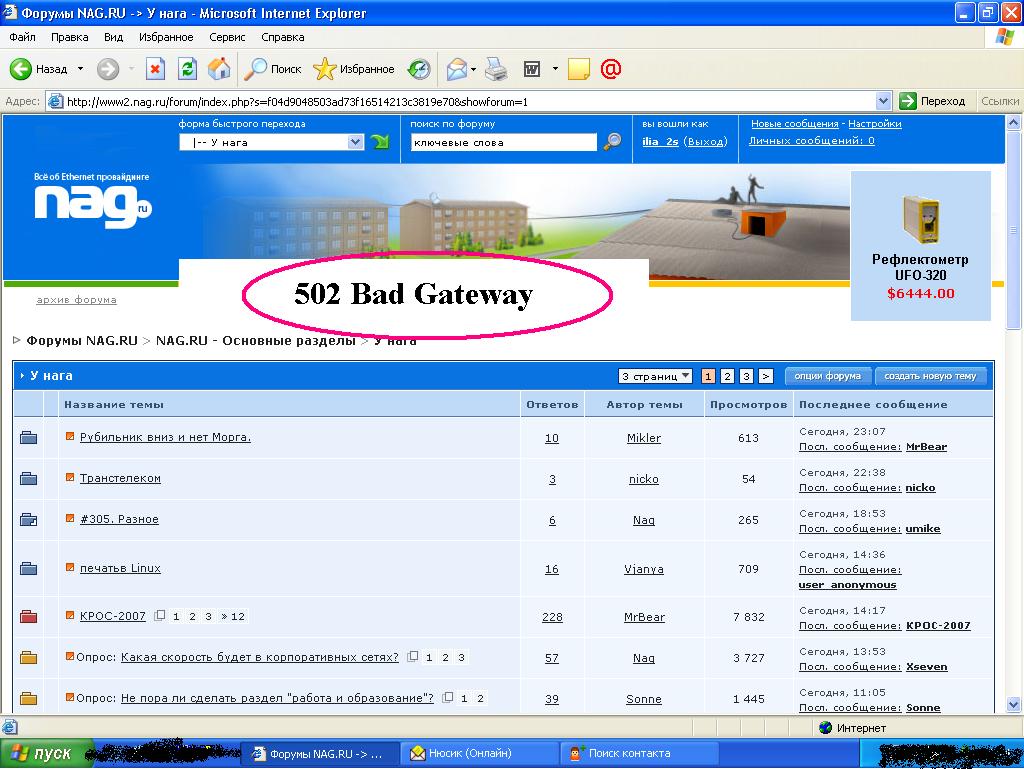Click the Forward arrow icon
1024x769 pixels.
click(x=108, y=69)
